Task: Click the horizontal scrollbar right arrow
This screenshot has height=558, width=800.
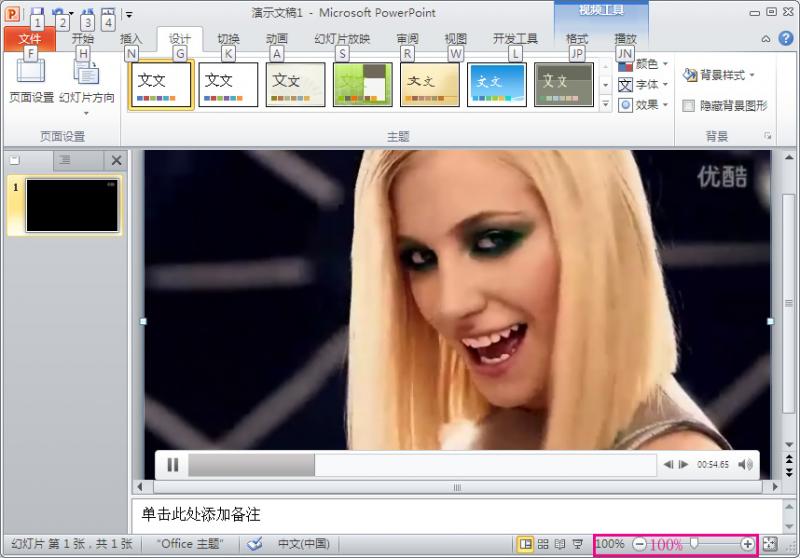Action: [775, 487]
